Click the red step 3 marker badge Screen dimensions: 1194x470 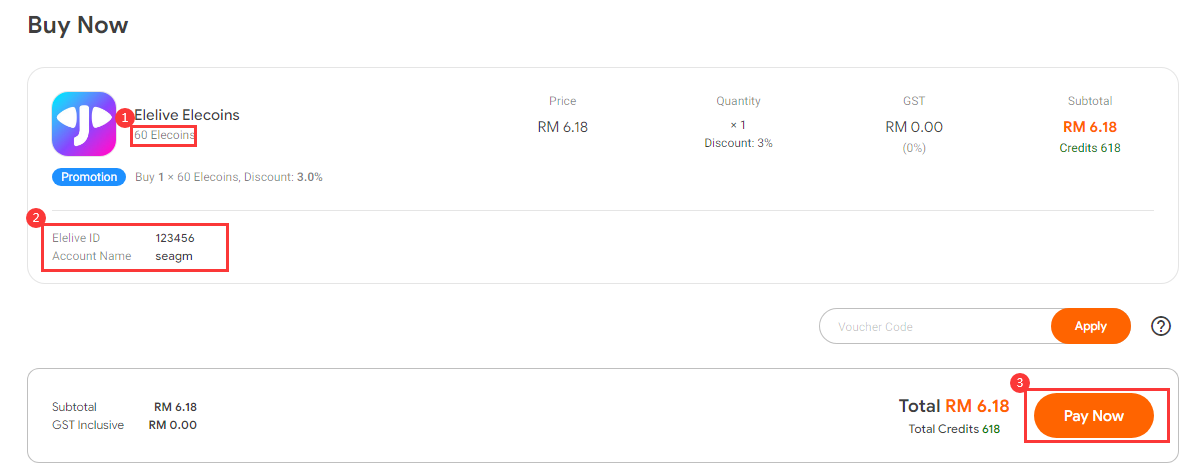pyautogui.click(x=1020, y=382)
